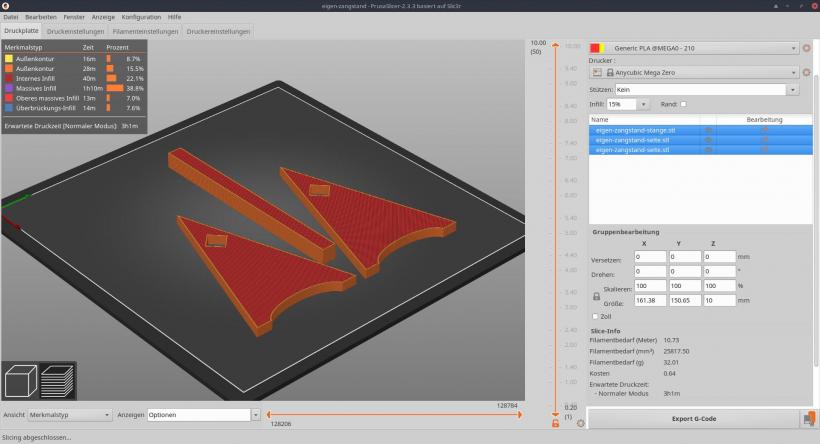Click the PrusaSlicer app icon in title bar
Viewport: 820px width, 444px height.
pyautogui.click(x=5, y=6)
